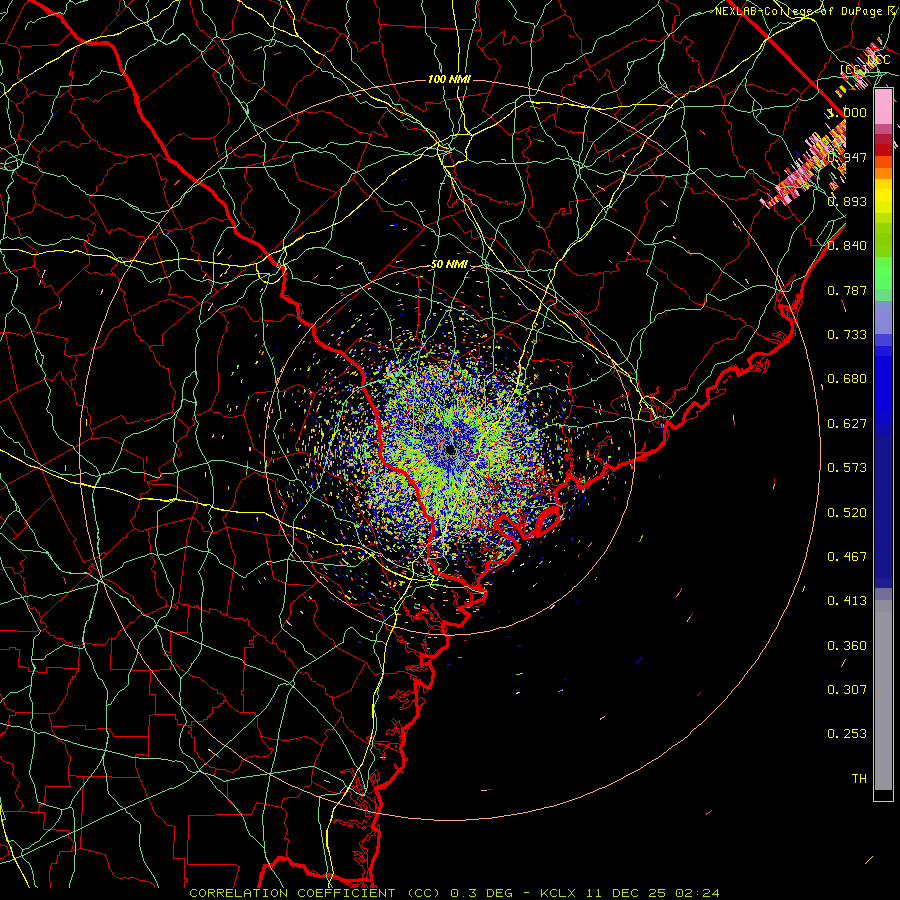Click the 0.893 legend value
The image size is (900, 900).
tap(847, 201)
